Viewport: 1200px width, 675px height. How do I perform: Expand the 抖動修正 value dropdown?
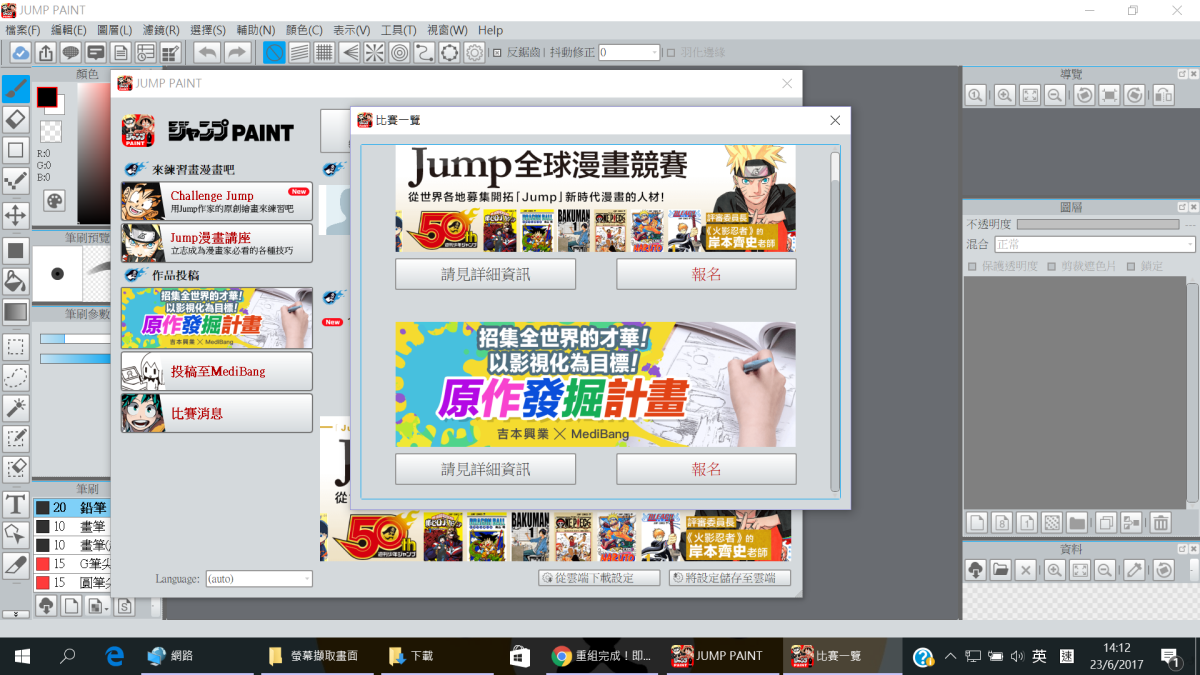click(655, 53)
